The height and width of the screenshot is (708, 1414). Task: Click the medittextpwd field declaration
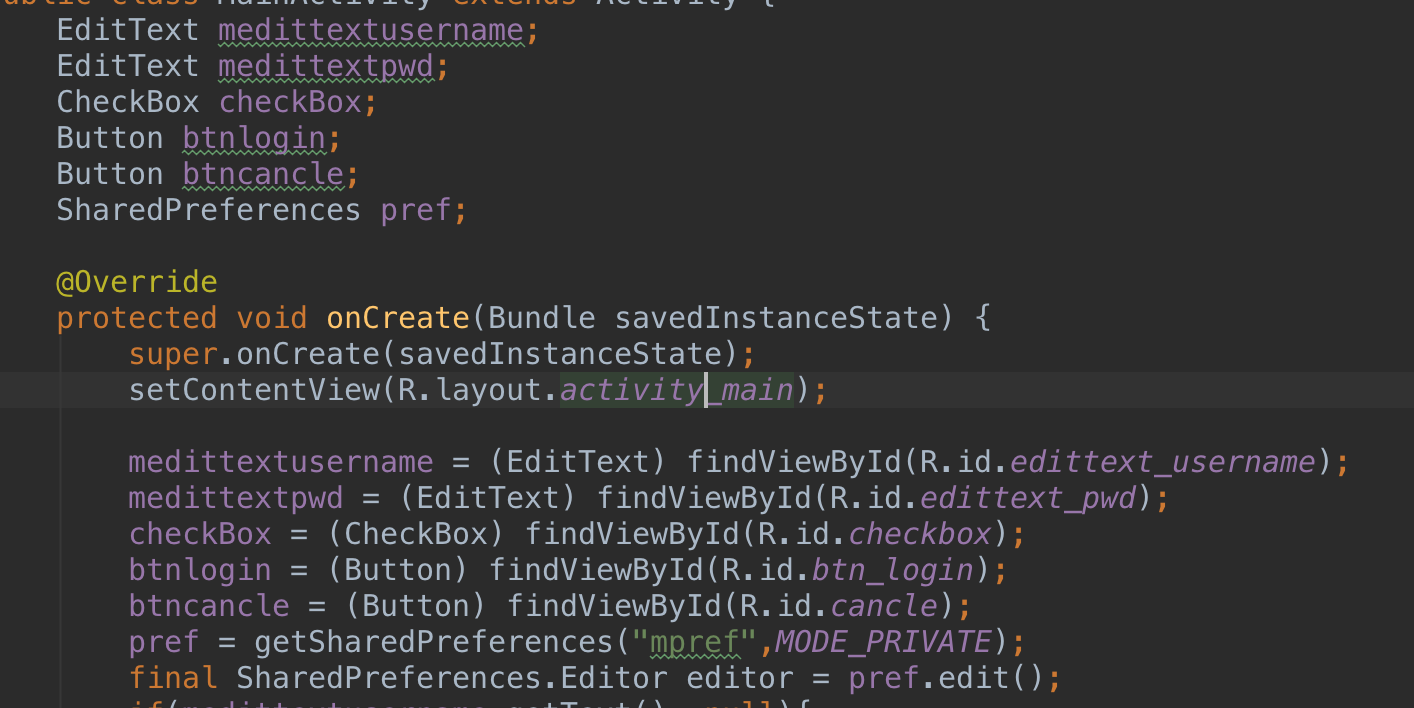tap(326, 66)
